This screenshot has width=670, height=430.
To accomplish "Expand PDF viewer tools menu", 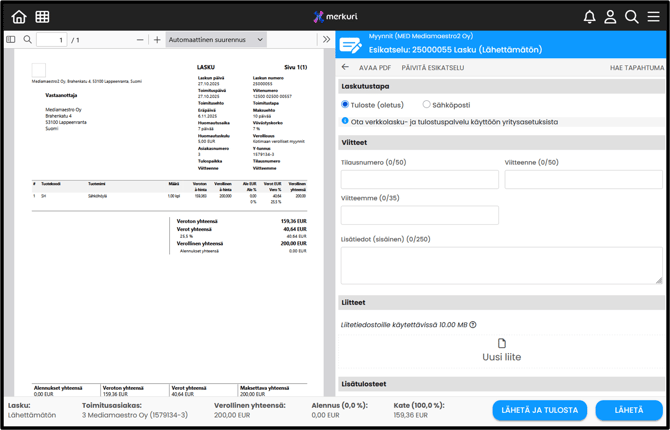I will [326, 40].
